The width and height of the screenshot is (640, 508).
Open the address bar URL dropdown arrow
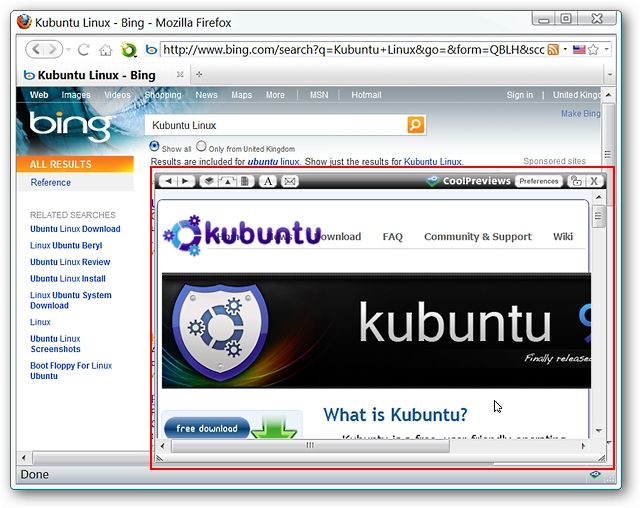(565, 49)
